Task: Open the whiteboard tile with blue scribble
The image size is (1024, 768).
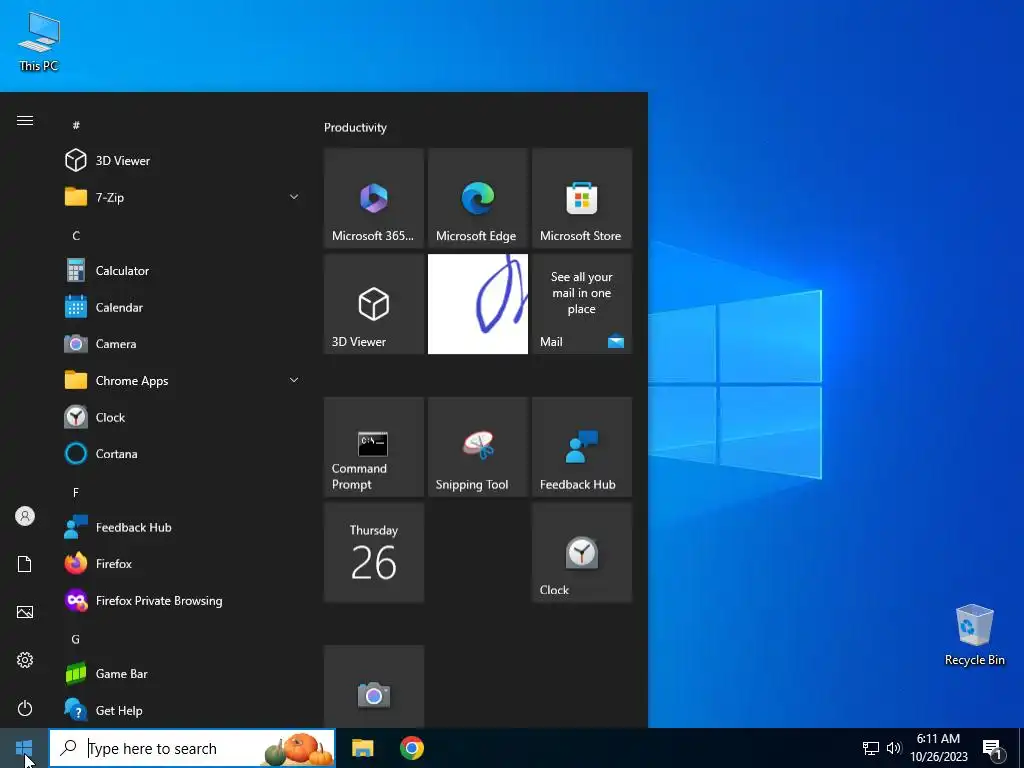Action: pos(477,304)
